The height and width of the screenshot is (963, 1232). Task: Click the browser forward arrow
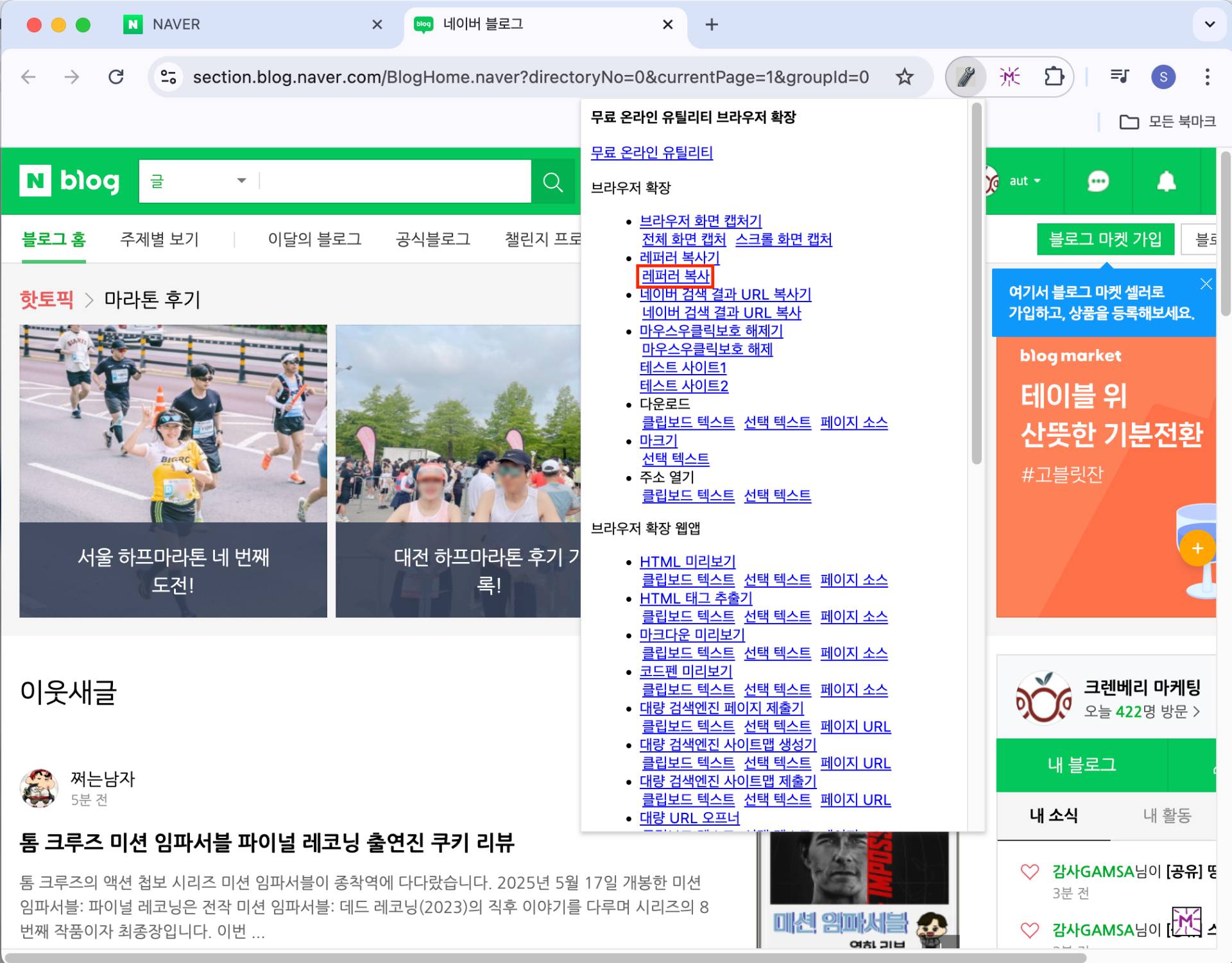(x=72, y=77)
